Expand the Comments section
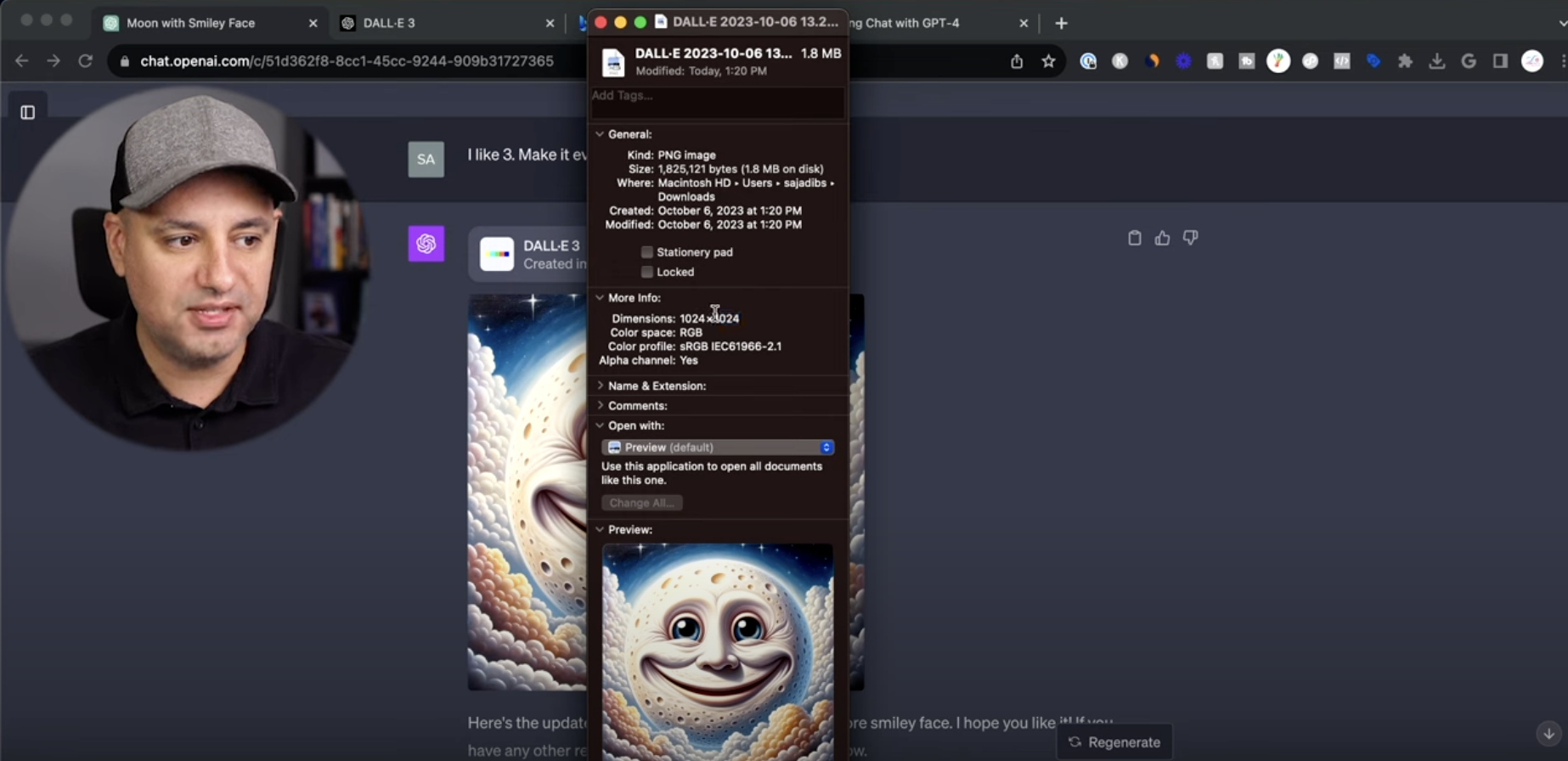Viewport: 1568px width, 761px height. coord(600,406)
